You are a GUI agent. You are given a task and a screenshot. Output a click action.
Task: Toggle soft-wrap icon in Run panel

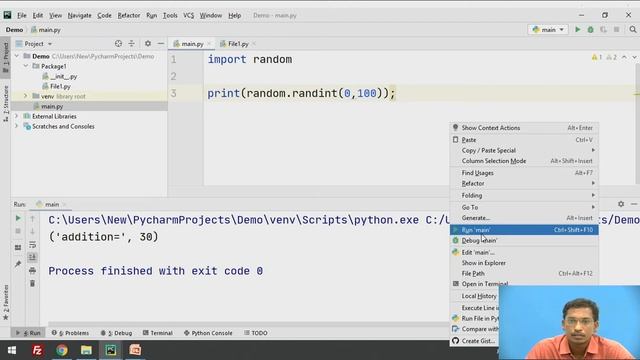33,244
